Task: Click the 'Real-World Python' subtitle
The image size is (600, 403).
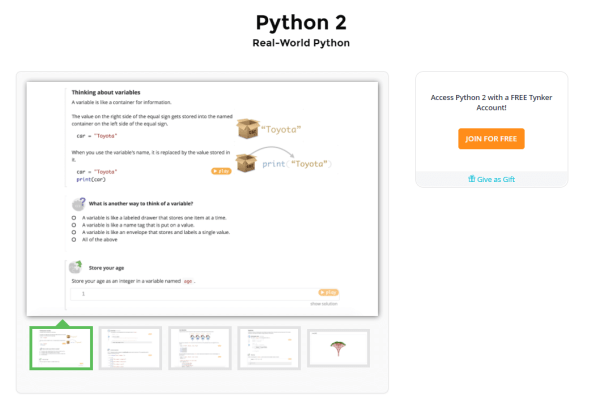Action: [301, 43]
